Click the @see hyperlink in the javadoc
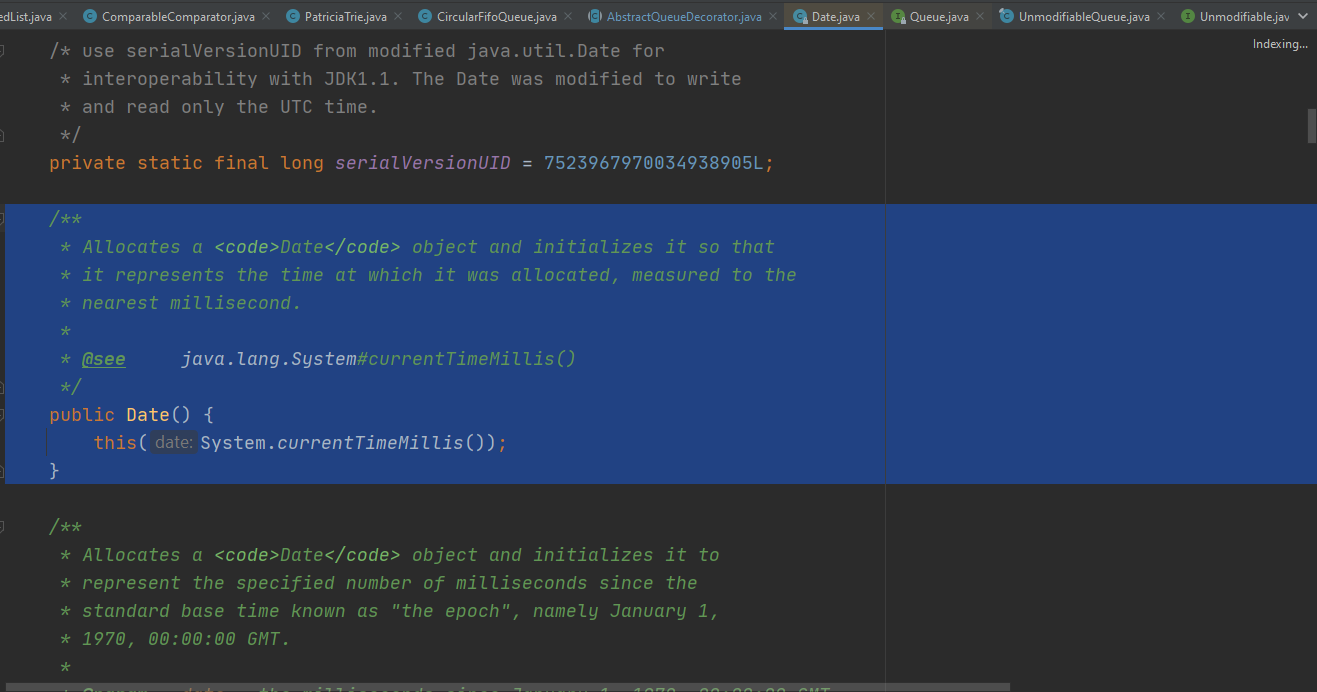Viewport: 1317px width, 692px height. [x=103, y=358]
